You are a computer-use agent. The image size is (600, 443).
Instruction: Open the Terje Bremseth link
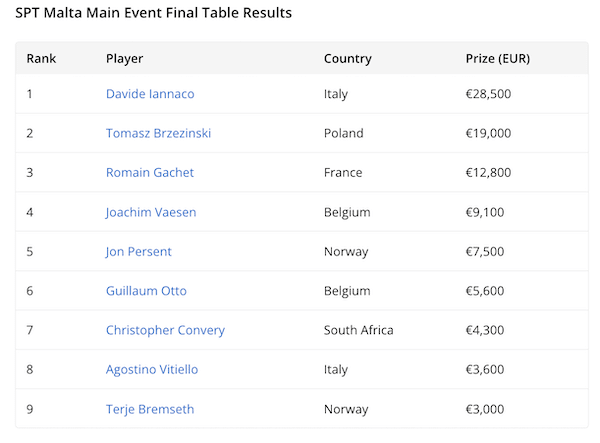coord(149,409)
